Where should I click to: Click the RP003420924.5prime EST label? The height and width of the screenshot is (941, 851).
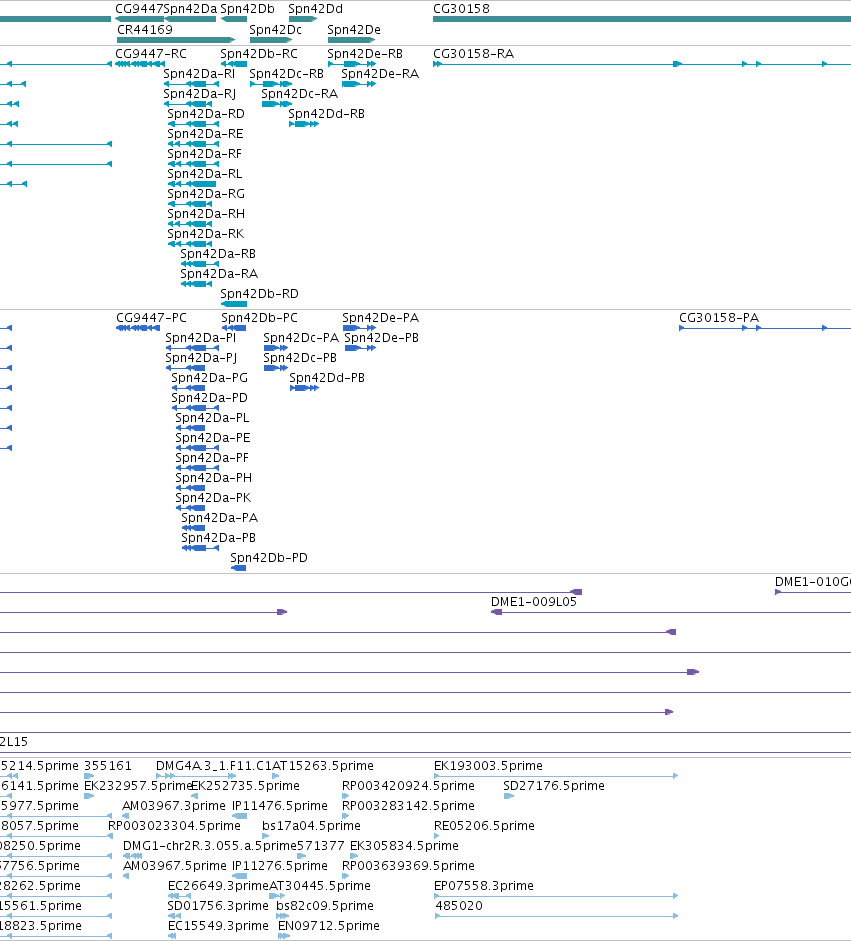(x=408, y=786)
